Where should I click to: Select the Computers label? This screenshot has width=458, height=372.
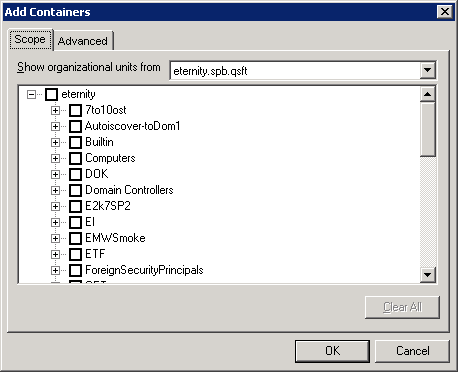point(110,158)
